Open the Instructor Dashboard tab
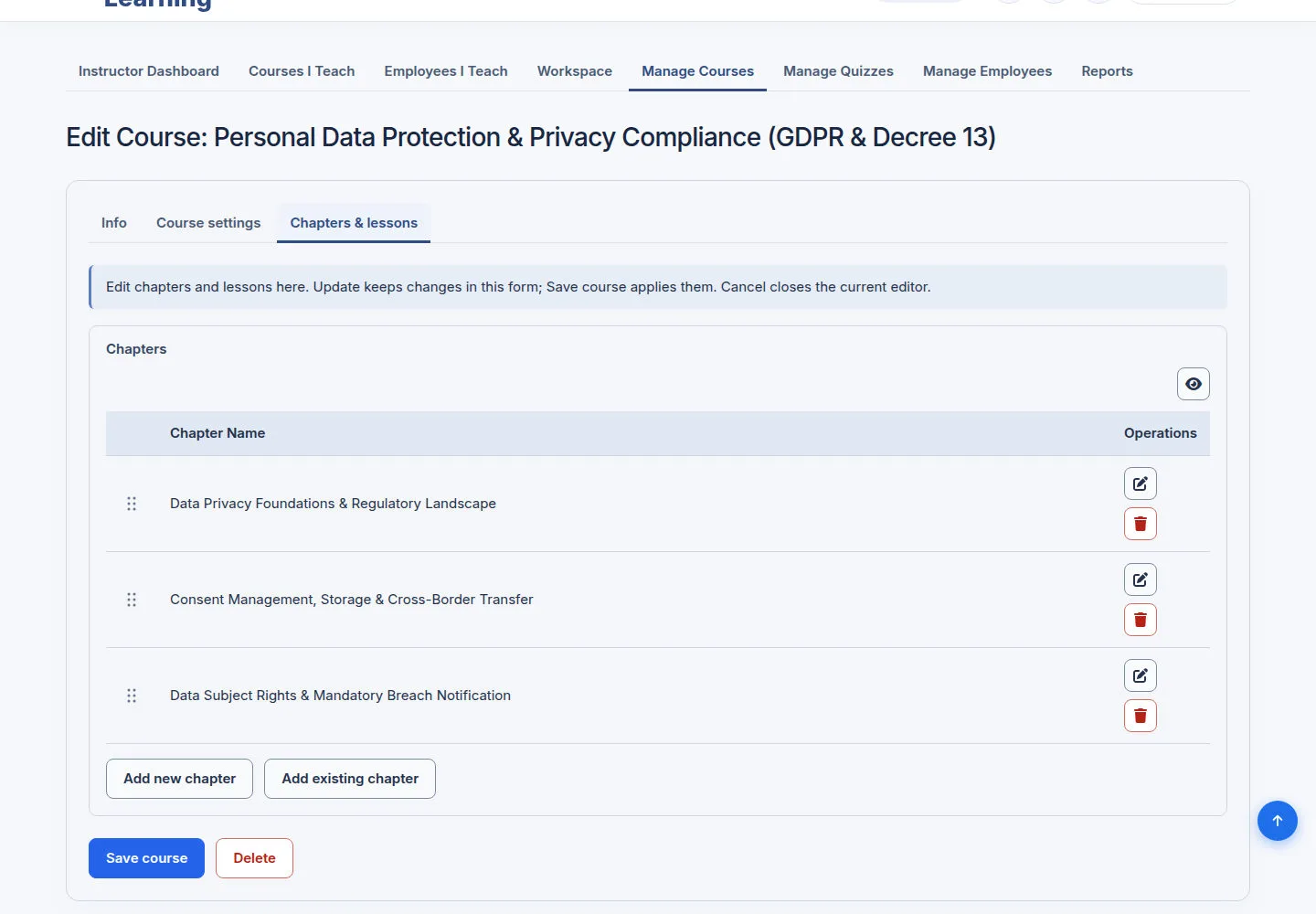Screen dimensions: 1316x914 [x=149, y=71]
